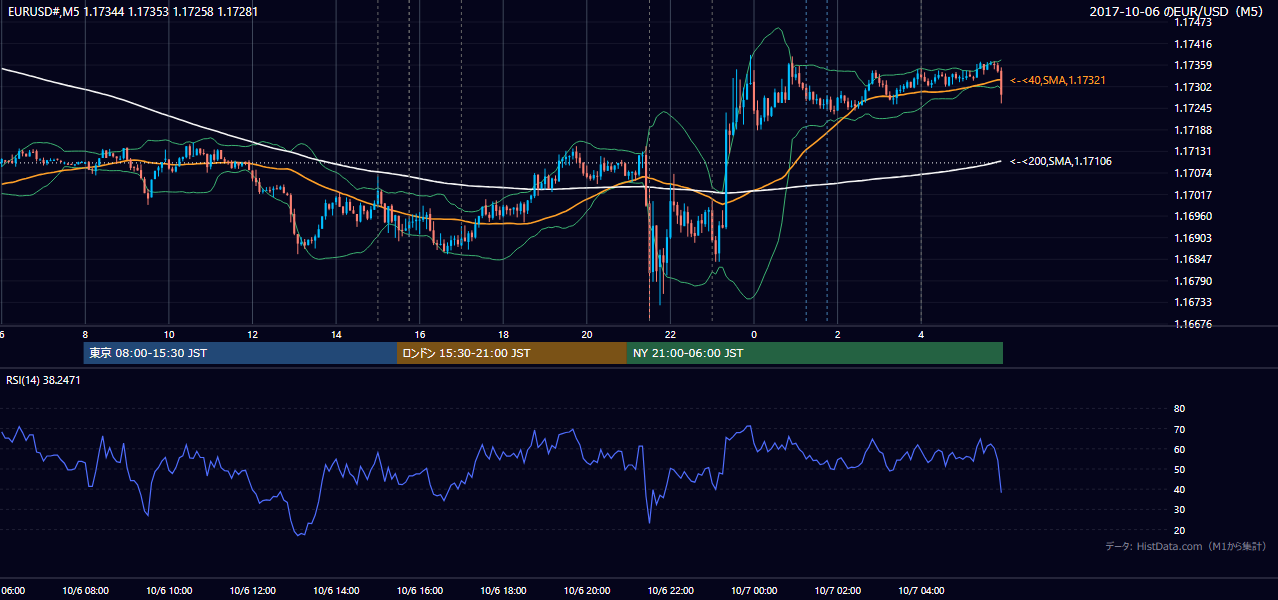The width and height of the screenshot is (1278, 600).
Task: Click price axis value 1.16790
Action: pos(1193,281)
